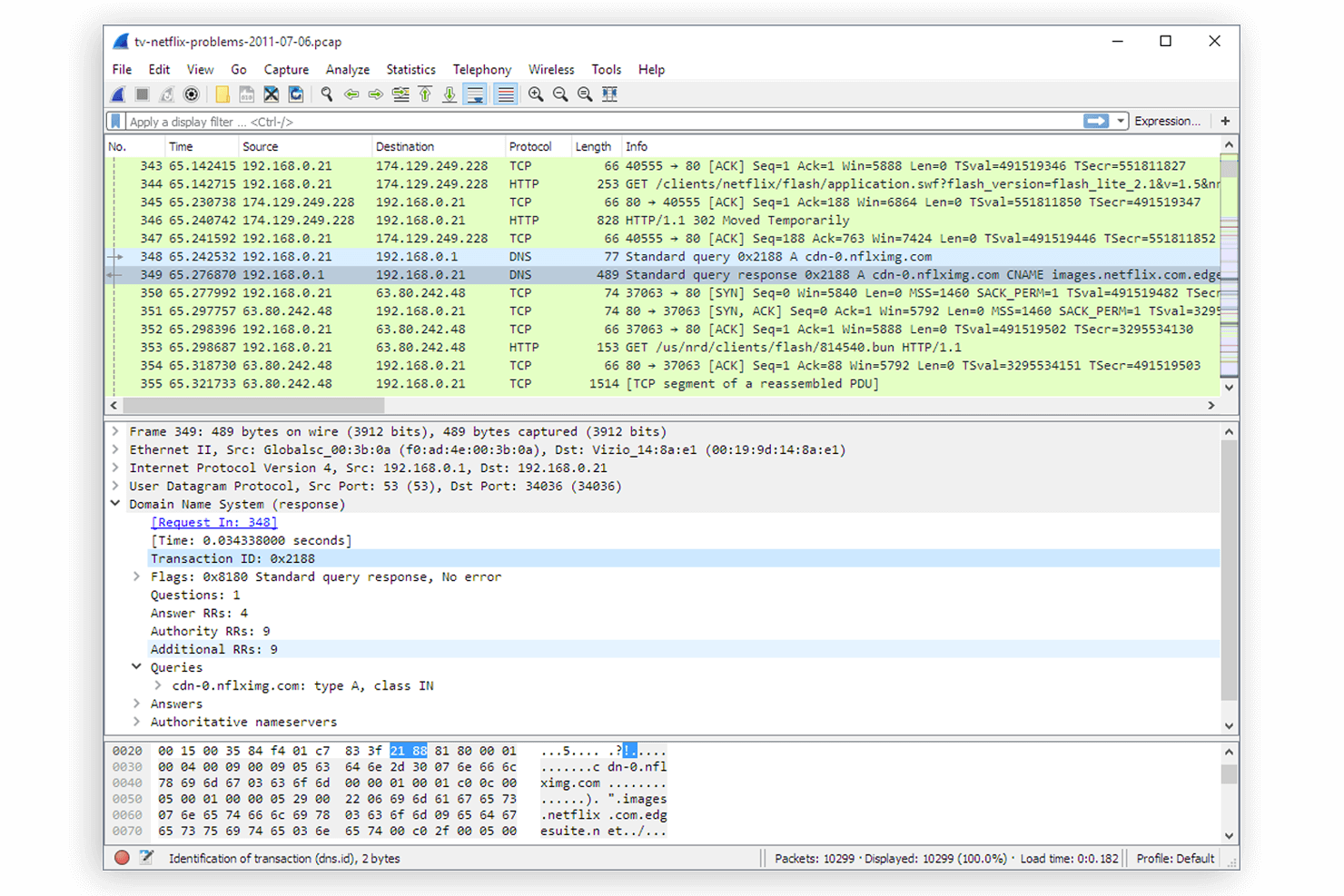
Task: Reset text to normal size icon
Action: (x=585, y=94)
